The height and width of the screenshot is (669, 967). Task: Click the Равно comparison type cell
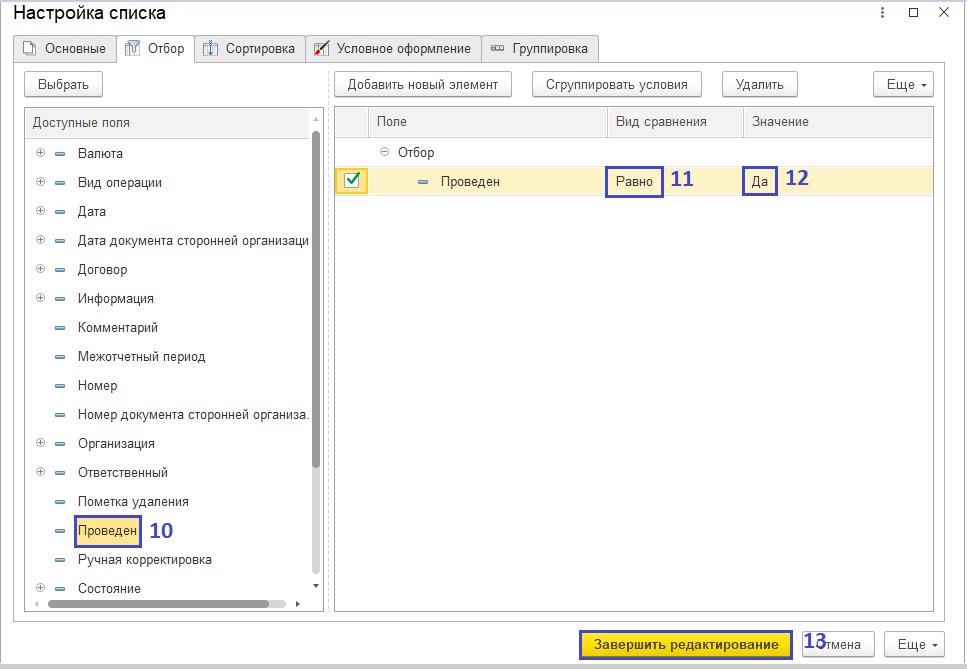click(x=634, y=181)
